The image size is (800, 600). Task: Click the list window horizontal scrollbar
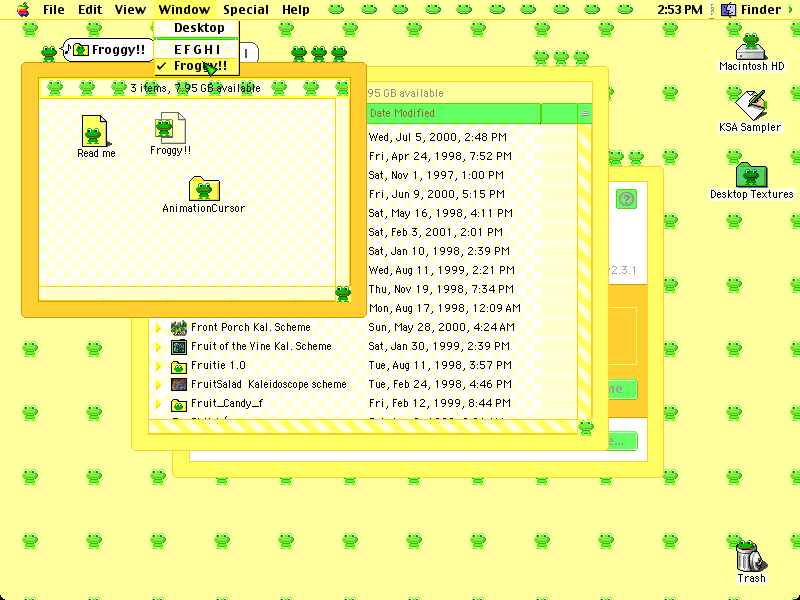click(x=363, y=427)
